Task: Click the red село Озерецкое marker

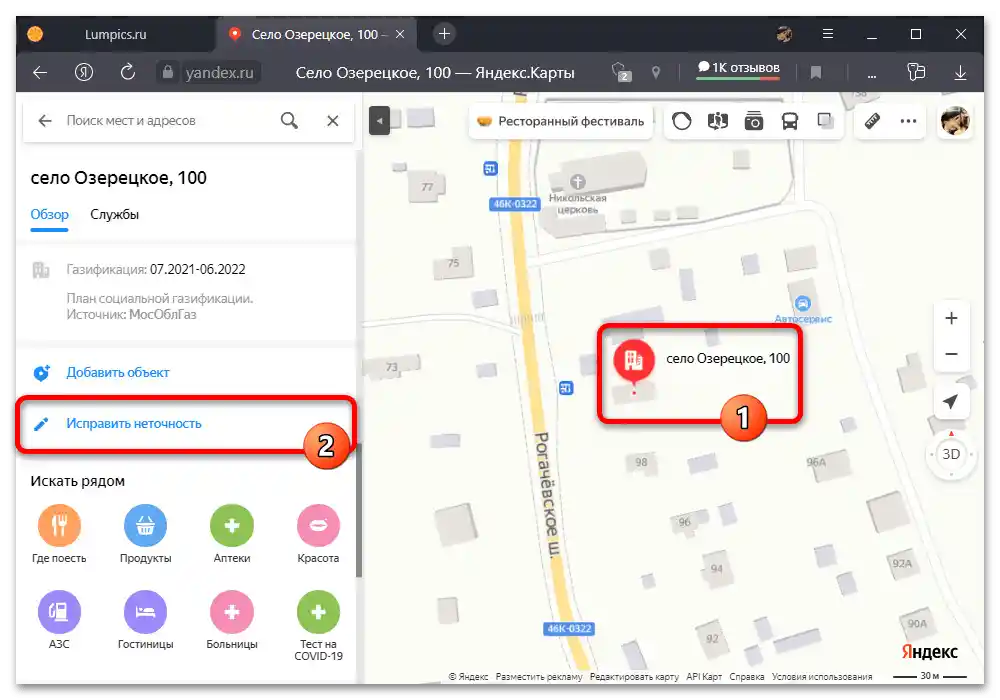Action: pos(633,362)
